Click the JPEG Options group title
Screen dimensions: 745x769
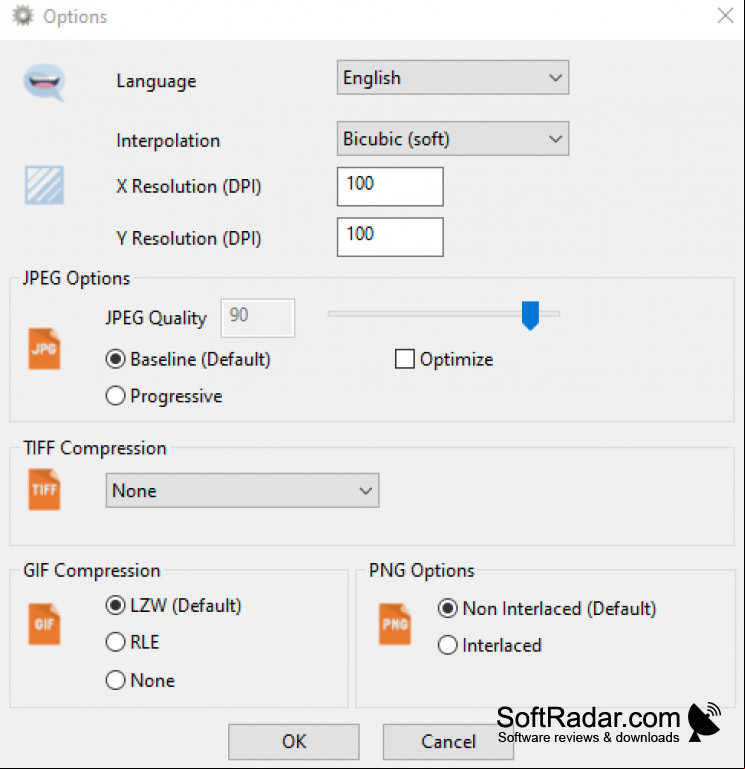pos(77,278)
